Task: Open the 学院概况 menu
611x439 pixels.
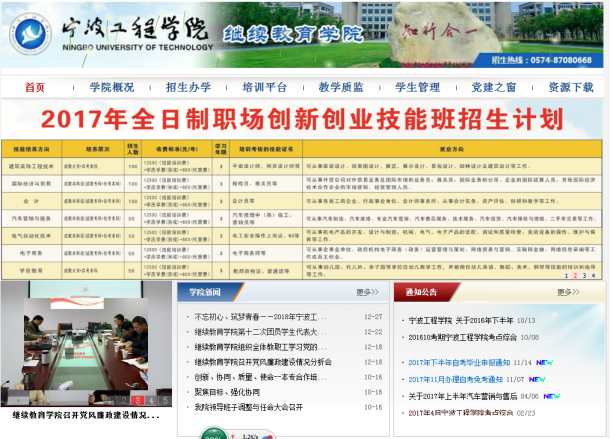Action: click(111, 87)
